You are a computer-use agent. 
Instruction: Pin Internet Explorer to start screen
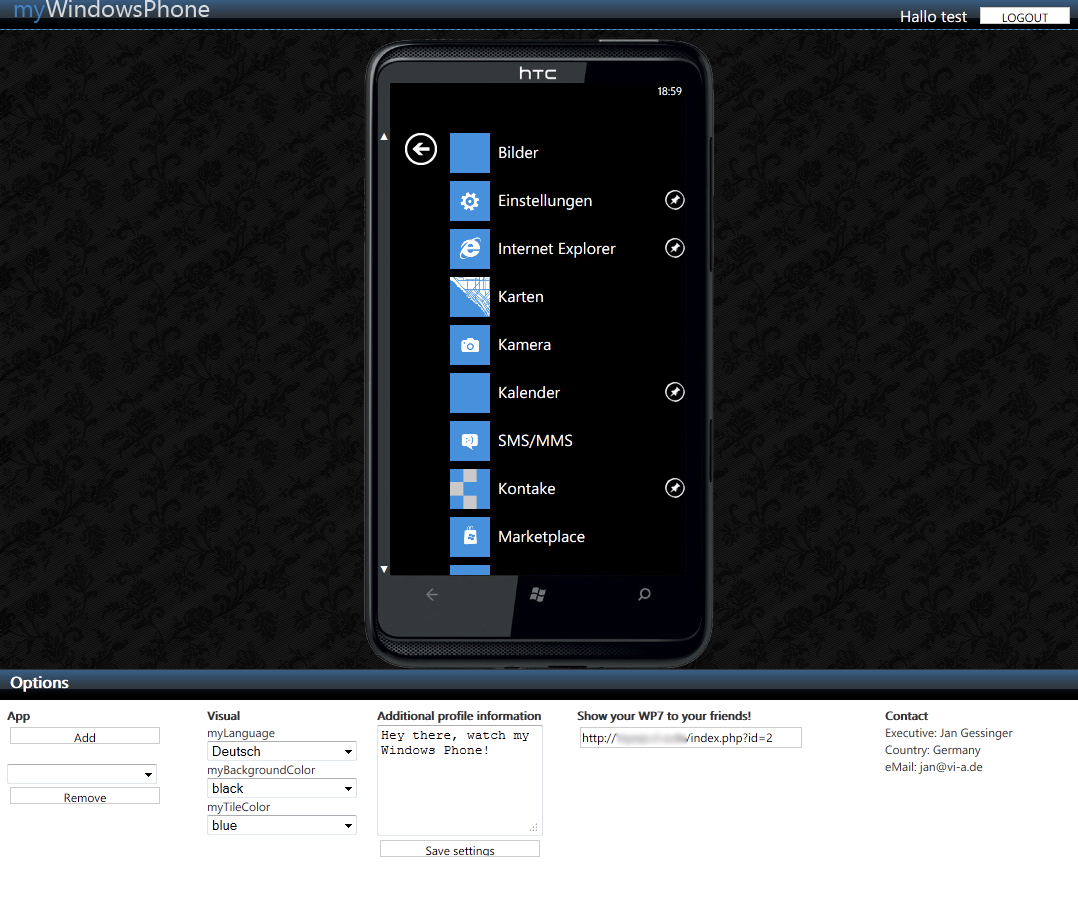[674, 248]
